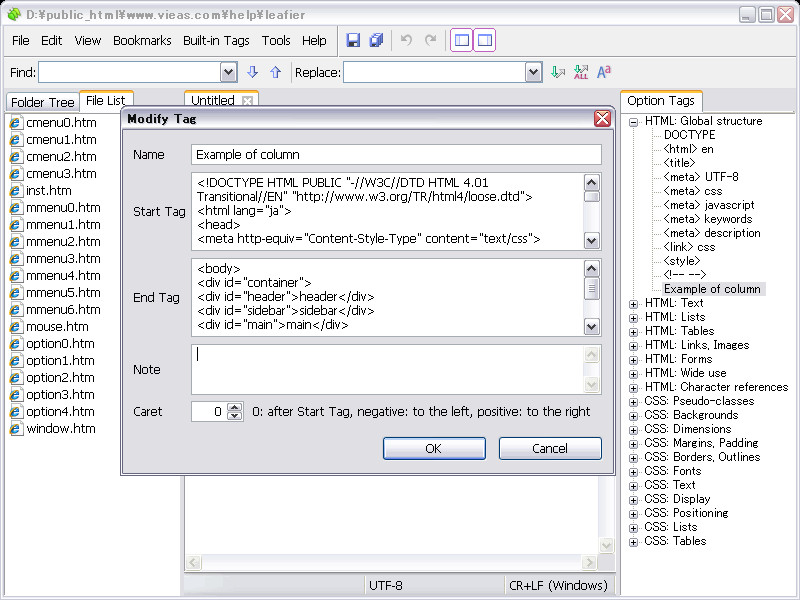
Task: Click the Save file toolbar icon
Action: (x=353, y=41)
